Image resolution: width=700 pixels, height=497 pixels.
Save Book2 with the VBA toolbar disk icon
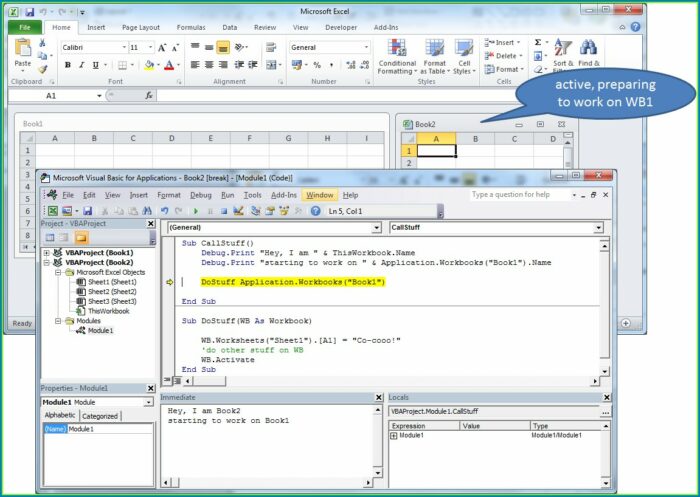pos(88,211)
